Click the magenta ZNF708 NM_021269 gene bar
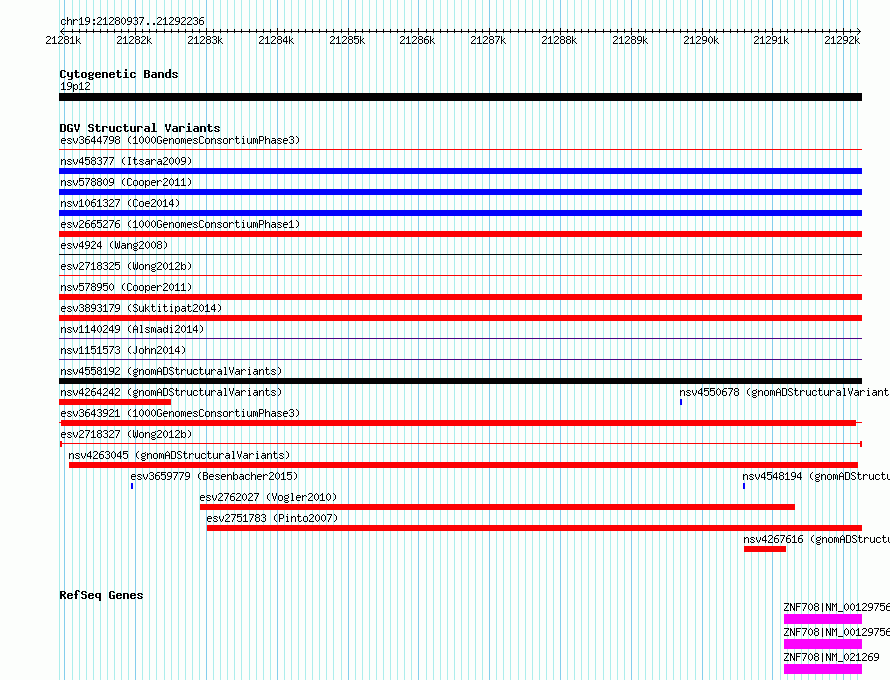Viewport: 890px width, 680px height. click(823, 669)
